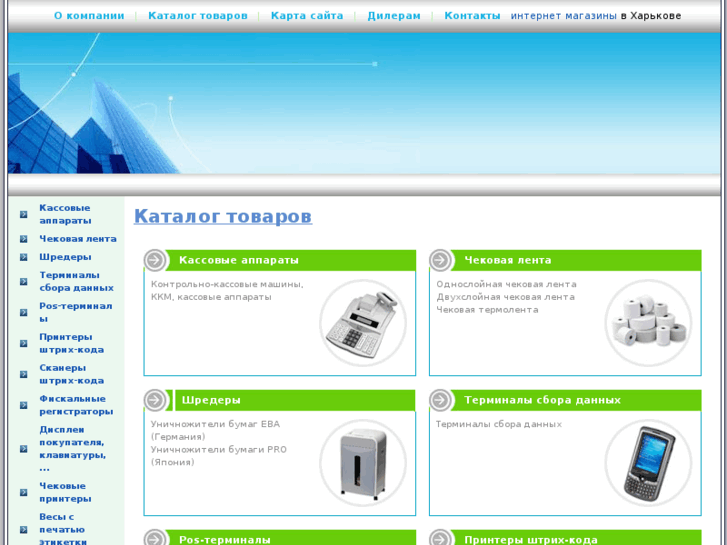The width and height of the screenshot is (727, 545).
Task: Open Шредеры card header
Action: point(211,400)
